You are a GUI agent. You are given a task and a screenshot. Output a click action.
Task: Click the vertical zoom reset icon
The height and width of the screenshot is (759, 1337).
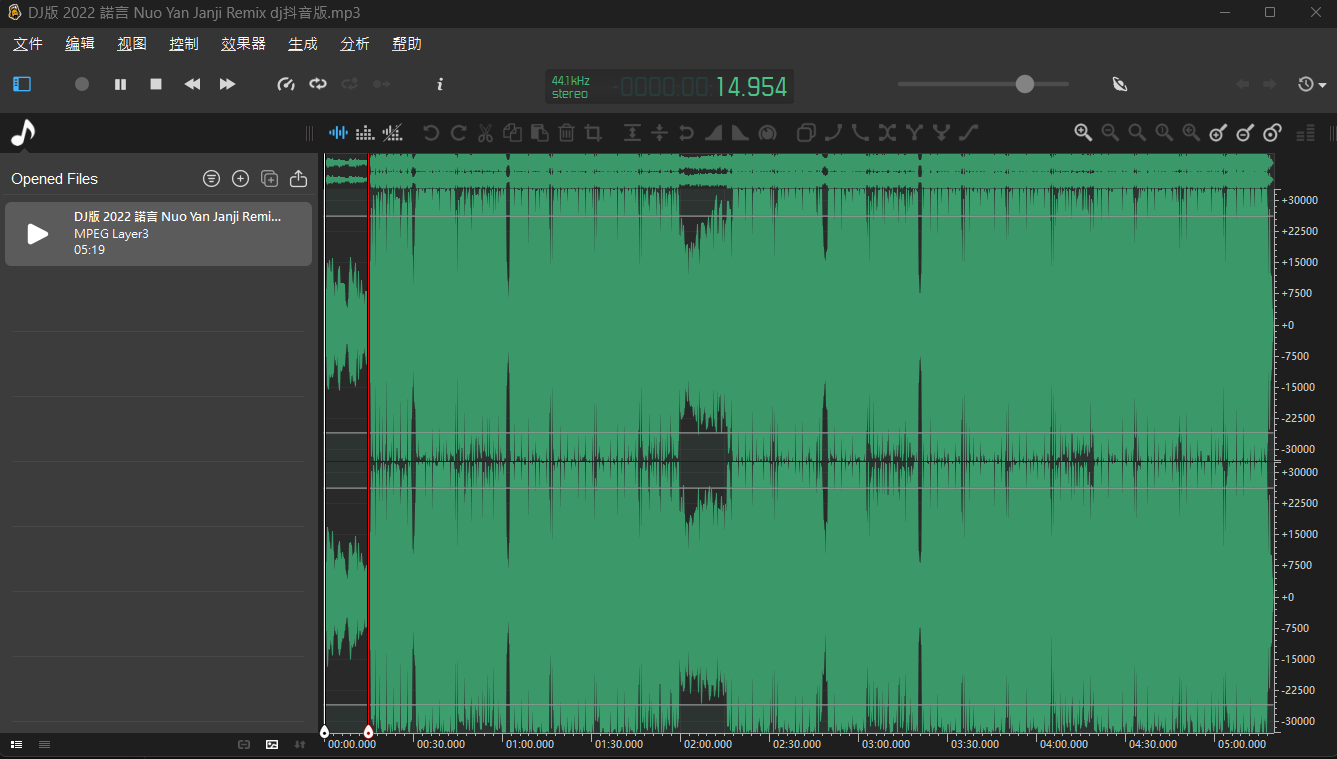tap(1272, 132)
